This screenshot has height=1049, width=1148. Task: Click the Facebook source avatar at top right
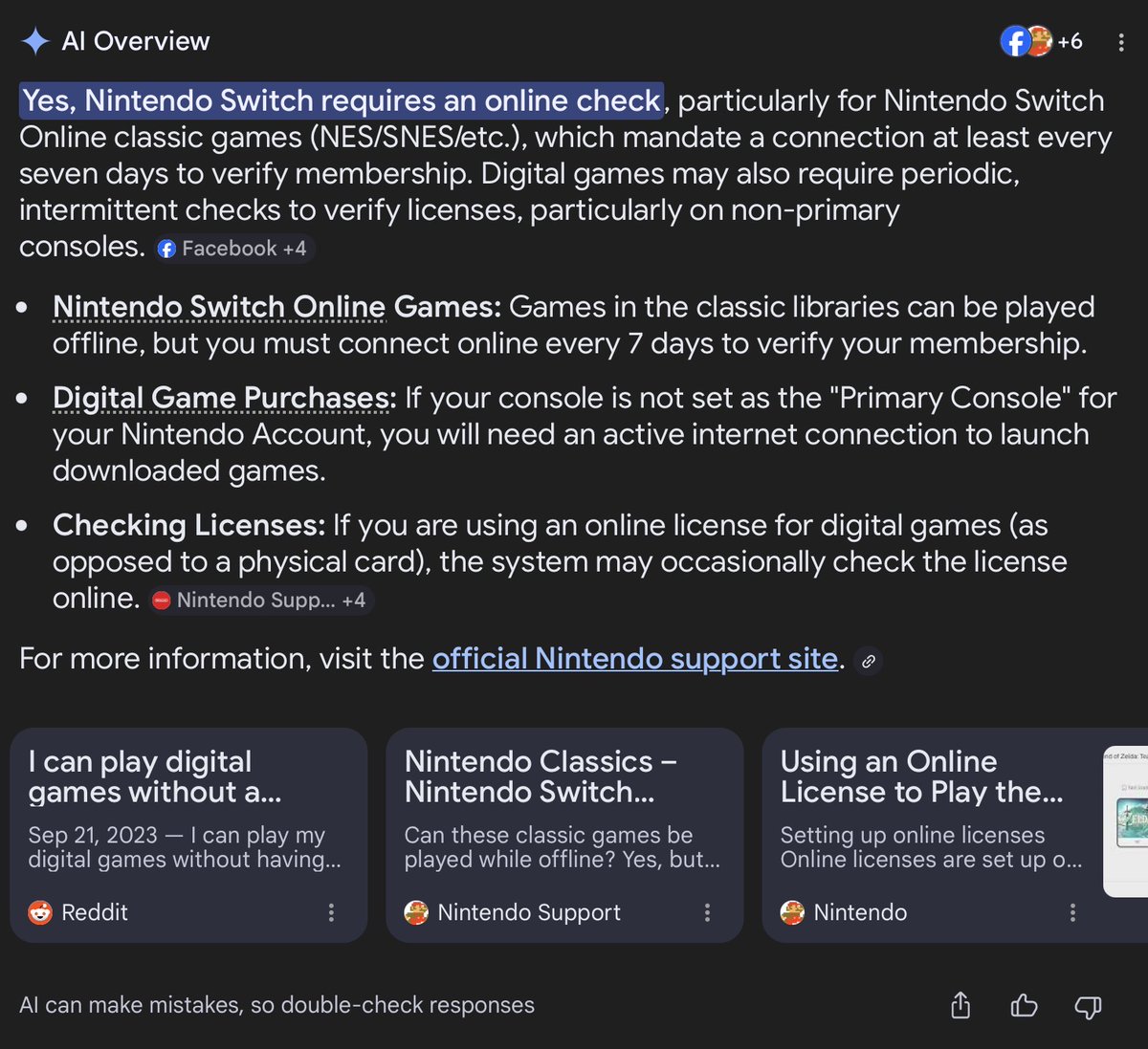(1015, 41)
